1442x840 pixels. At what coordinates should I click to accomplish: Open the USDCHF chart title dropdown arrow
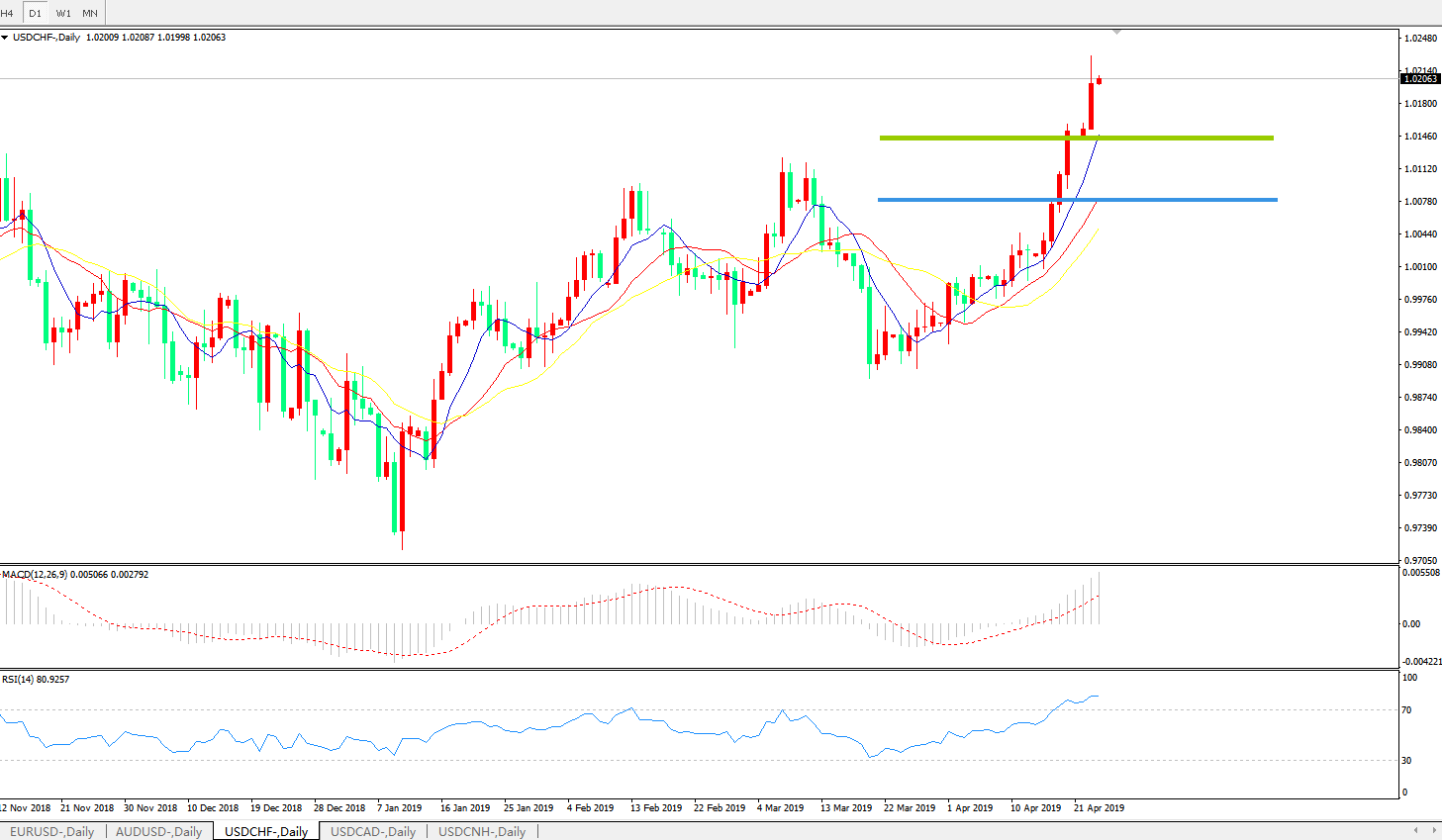coord(5,38)
